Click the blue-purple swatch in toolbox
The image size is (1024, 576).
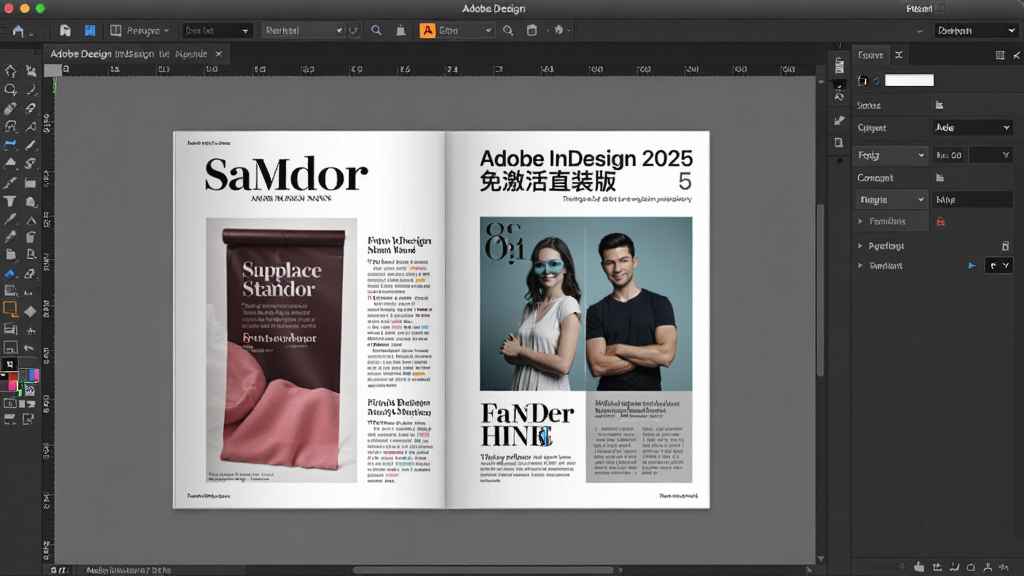[x=31, y=375]
